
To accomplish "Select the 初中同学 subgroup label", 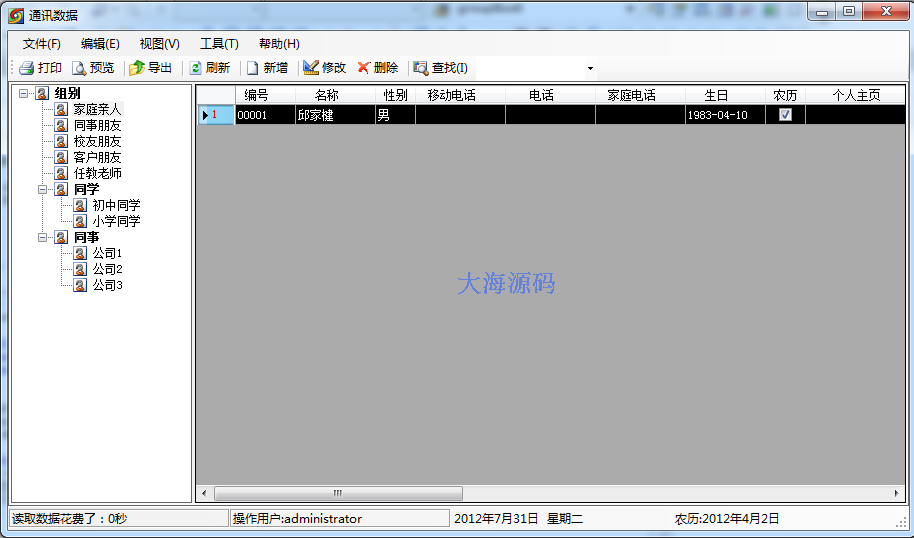I will click(x=117, y=205).
